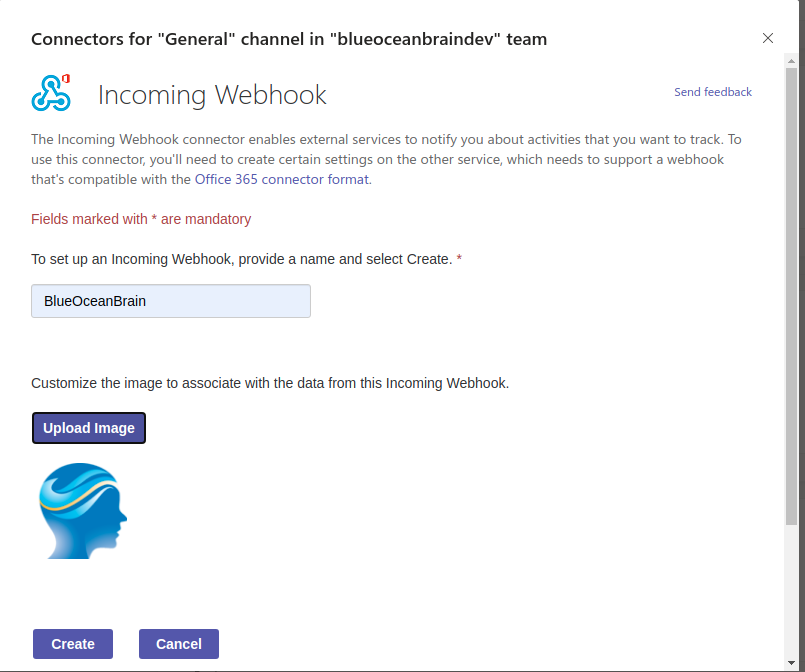Click the dialog title for General channel connectors
The height and width of the screenshot is (672, 805).
[x=289, y=39]
